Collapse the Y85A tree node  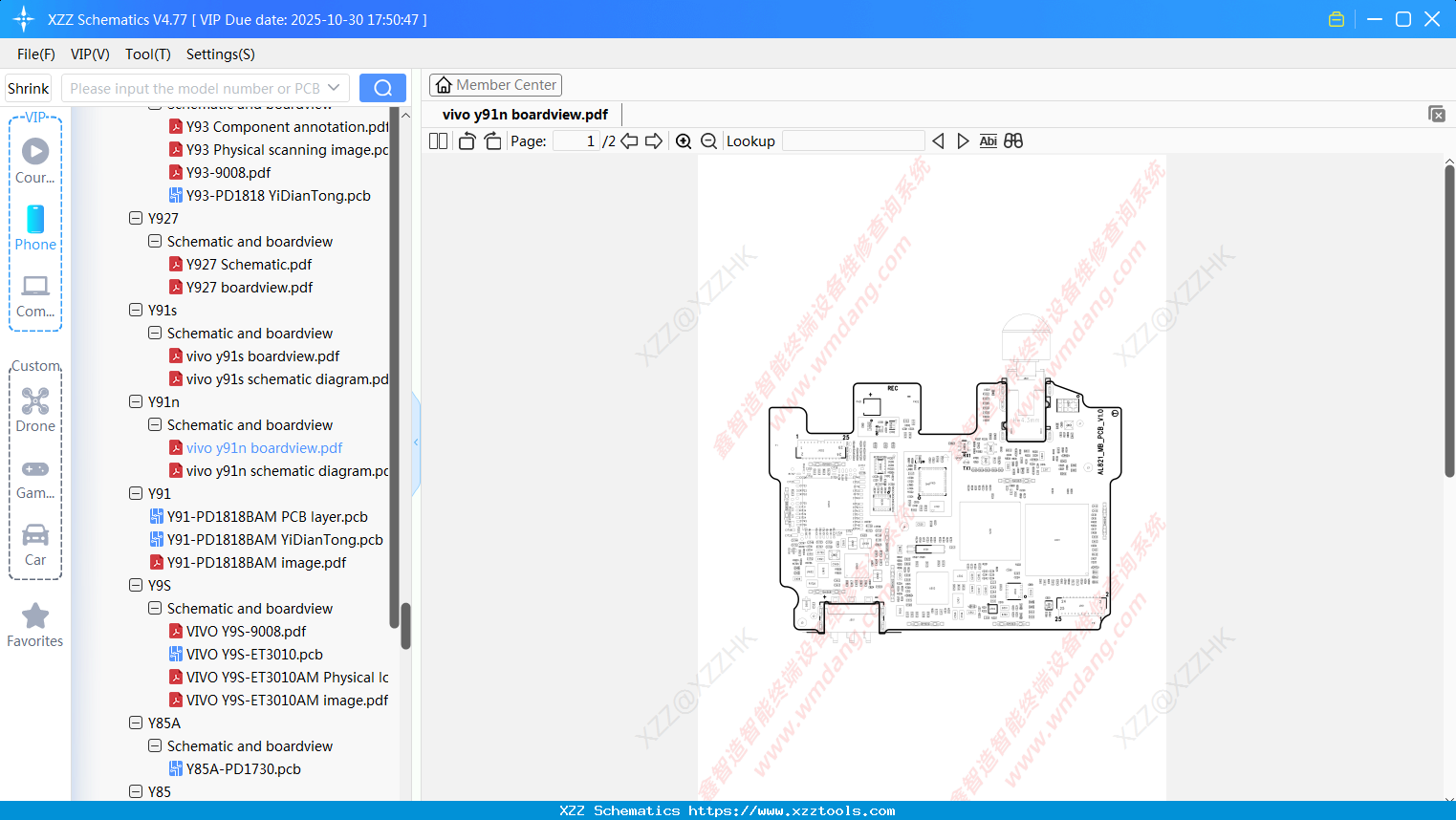pos(136,723)
